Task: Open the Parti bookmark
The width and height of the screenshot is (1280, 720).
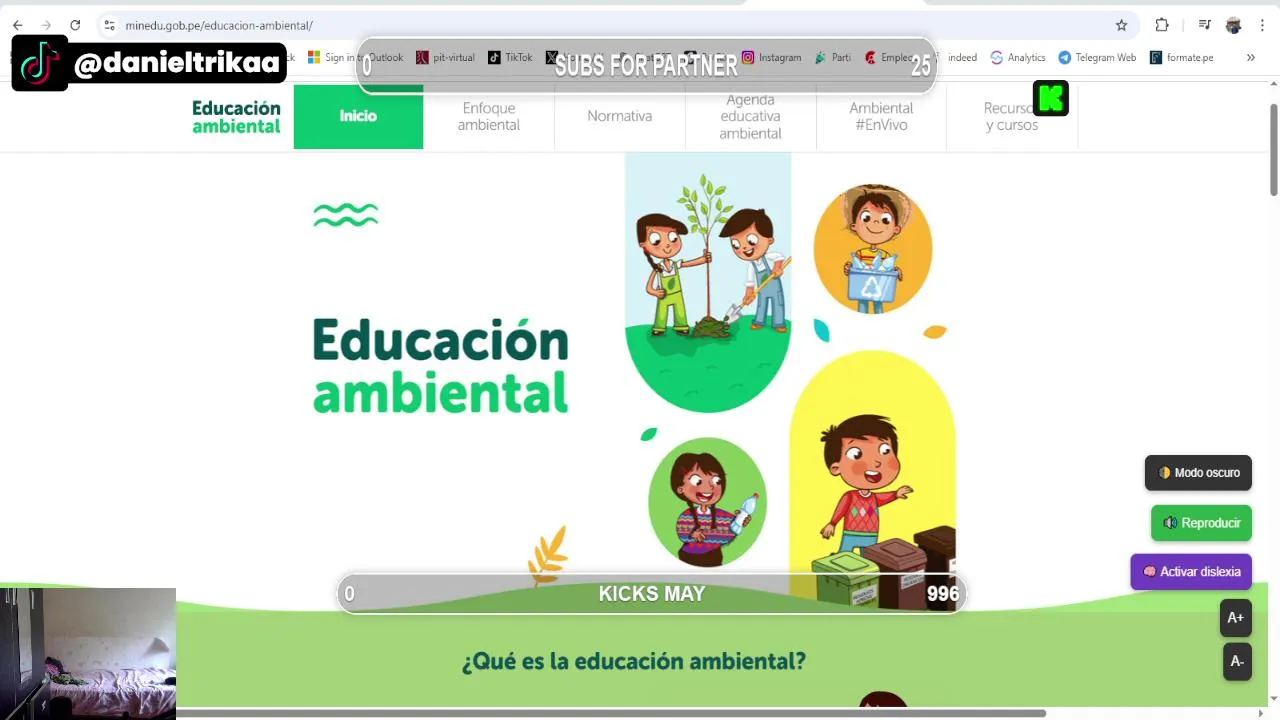Action: 832,58
